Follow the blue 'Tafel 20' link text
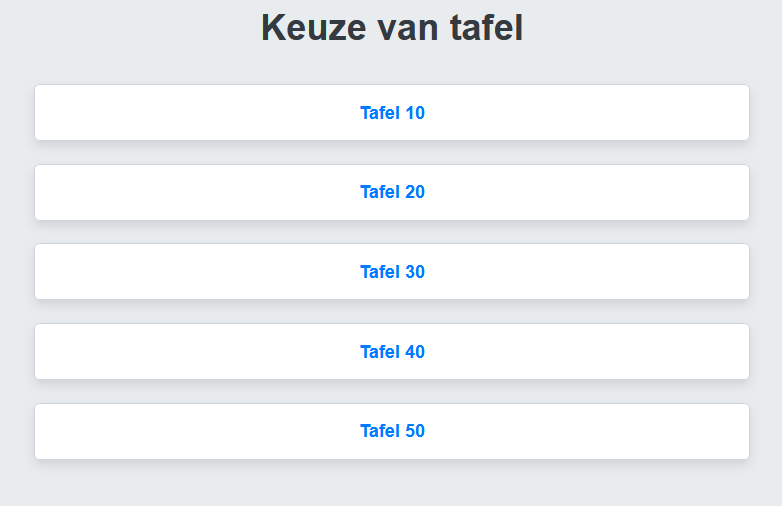Screen dimensions: 782x506 point(392,192)
